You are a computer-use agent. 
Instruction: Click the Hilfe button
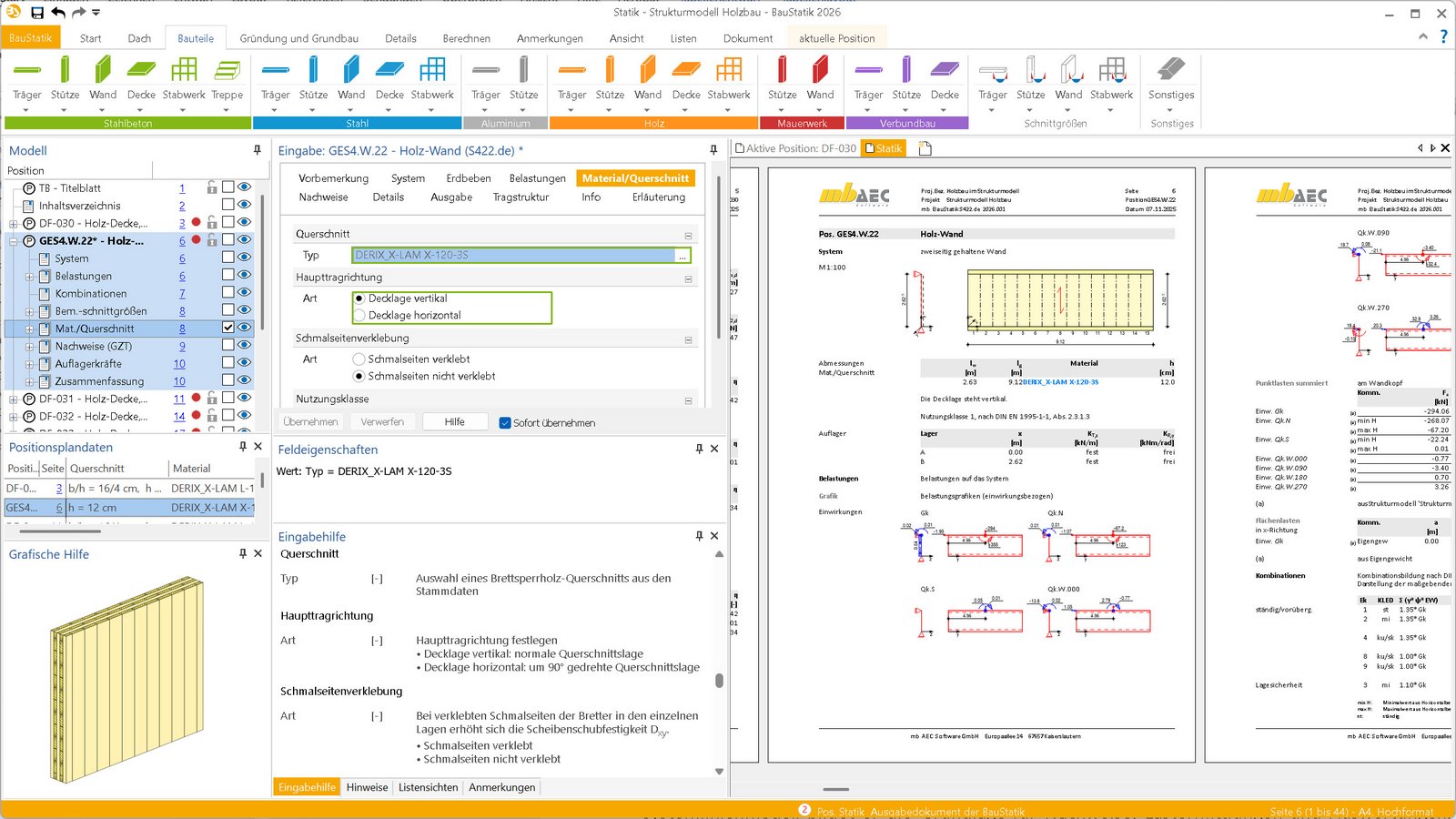coord(454,422)
